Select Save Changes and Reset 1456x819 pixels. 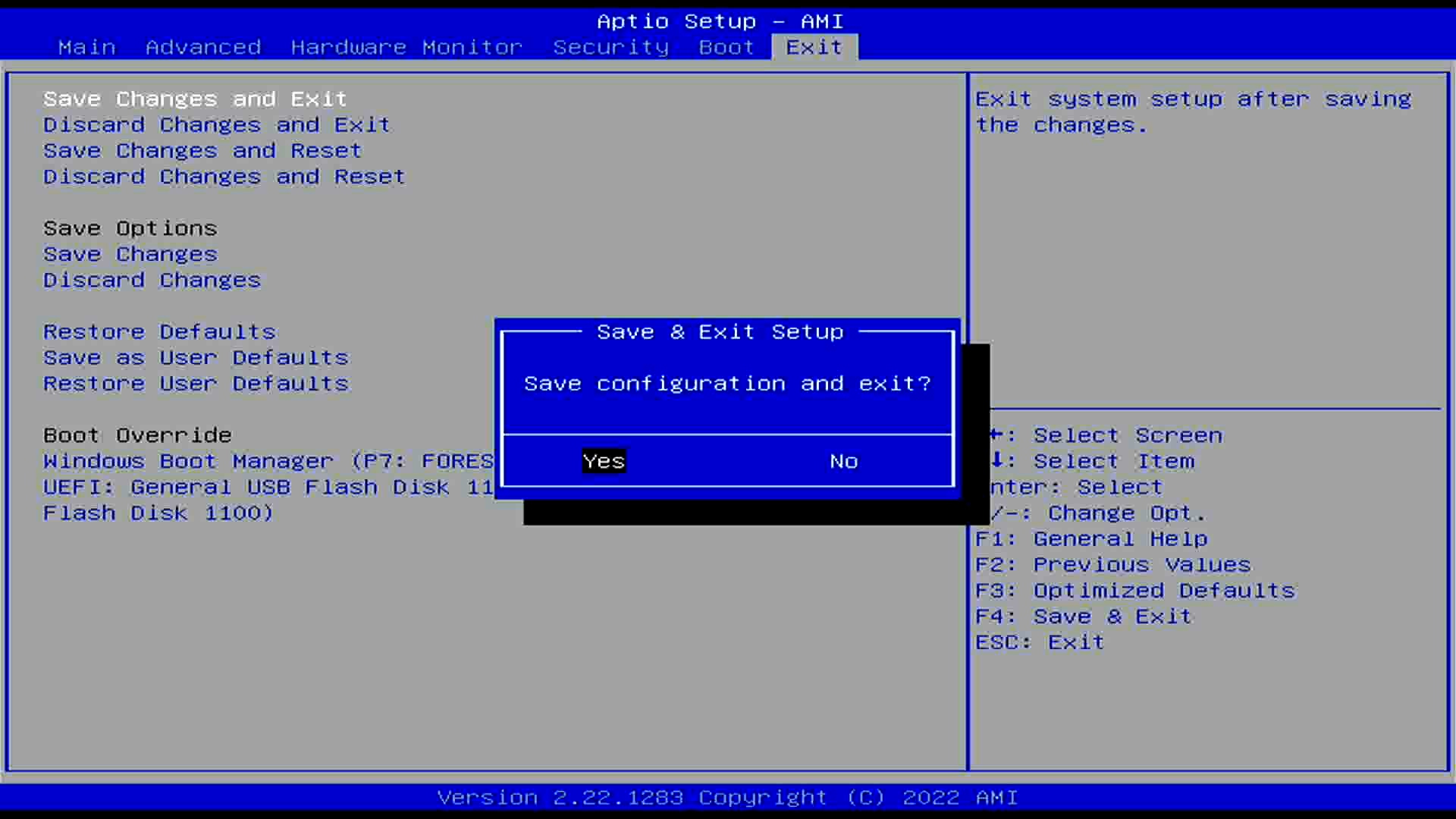pyautogui.click(x=202, y=151)
